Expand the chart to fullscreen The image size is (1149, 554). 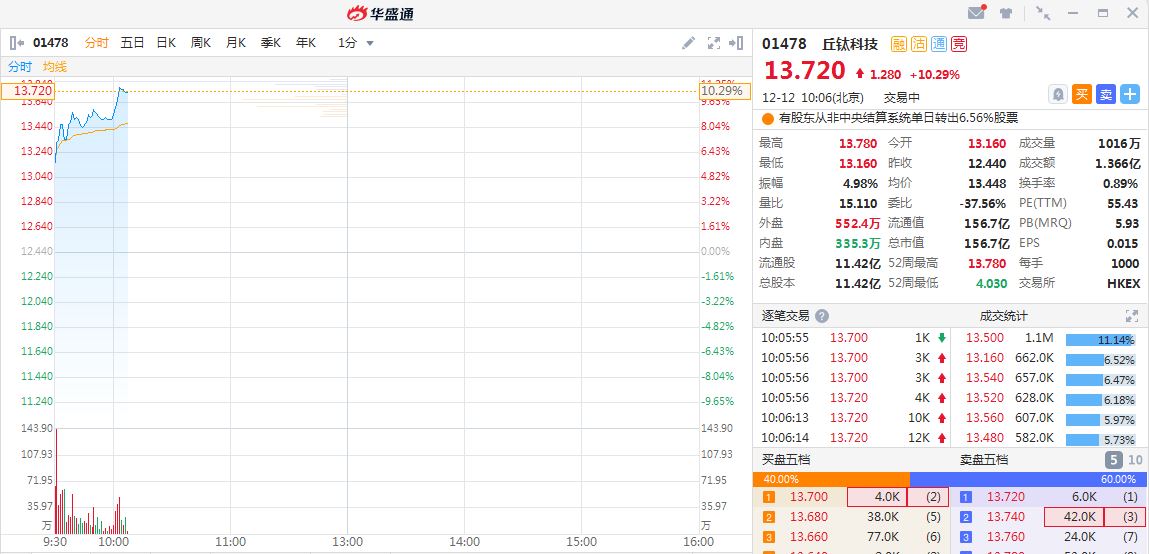point(714,43)
